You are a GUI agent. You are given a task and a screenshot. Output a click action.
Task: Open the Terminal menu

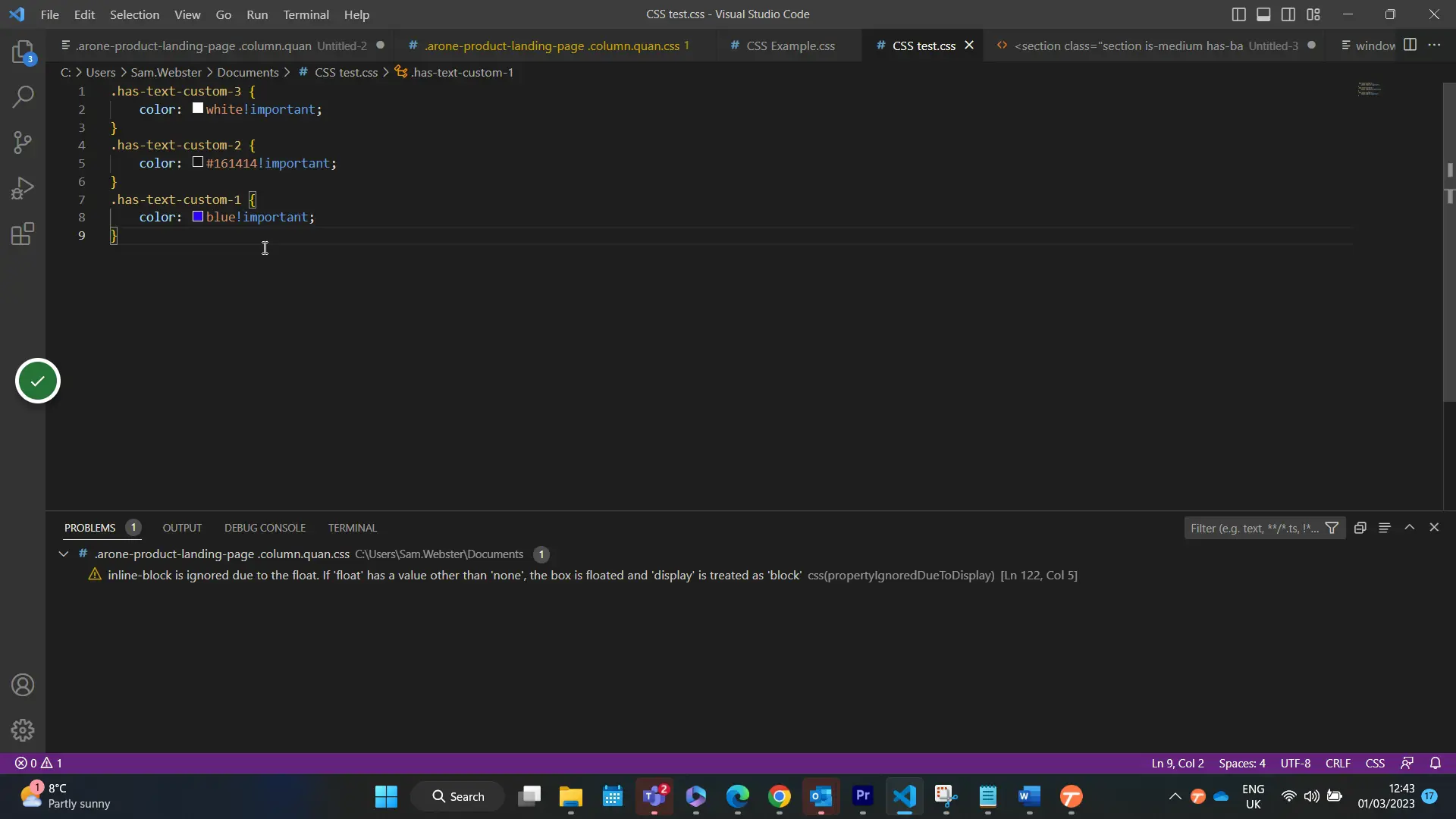pos(306,14)
